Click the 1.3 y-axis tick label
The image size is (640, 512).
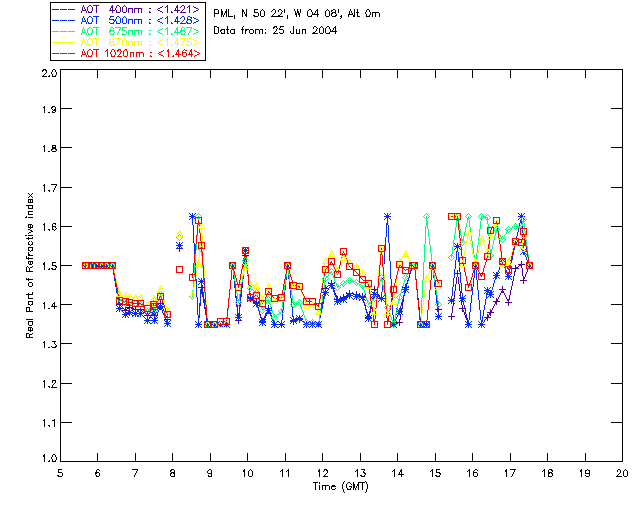pos(49,344)
